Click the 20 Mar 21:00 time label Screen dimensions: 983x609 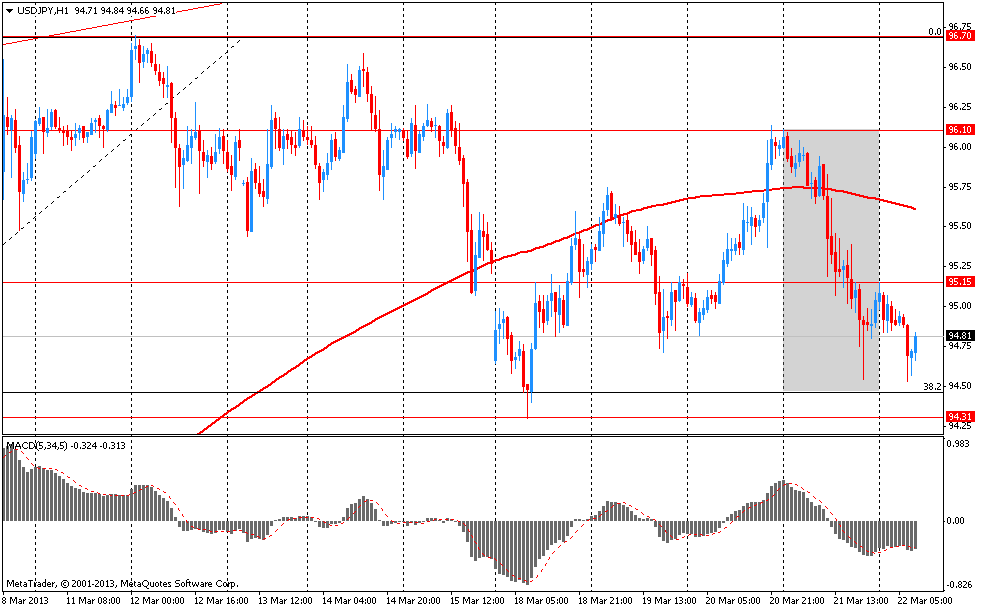point(796,600)
